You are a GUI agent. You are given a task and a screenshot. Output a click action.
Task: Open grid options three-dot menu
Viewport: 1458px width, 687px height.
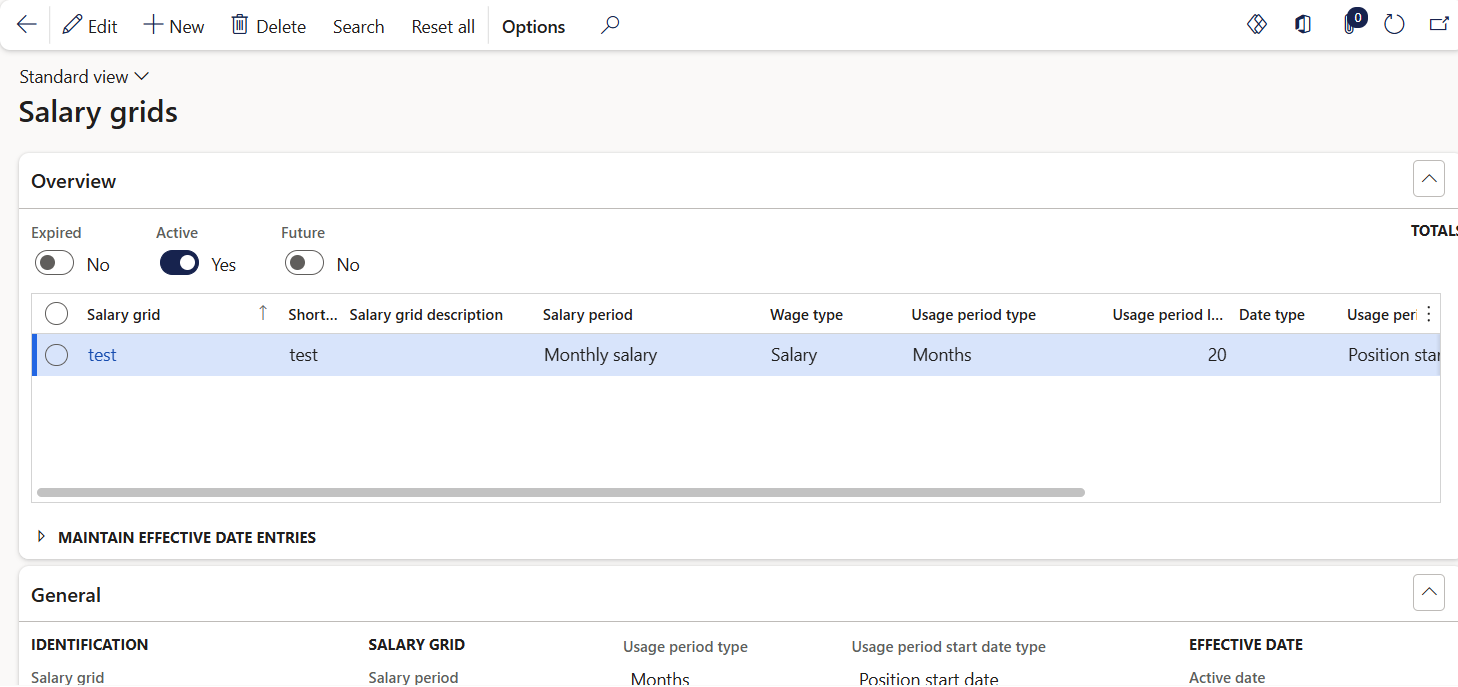tap(1428, 314)
